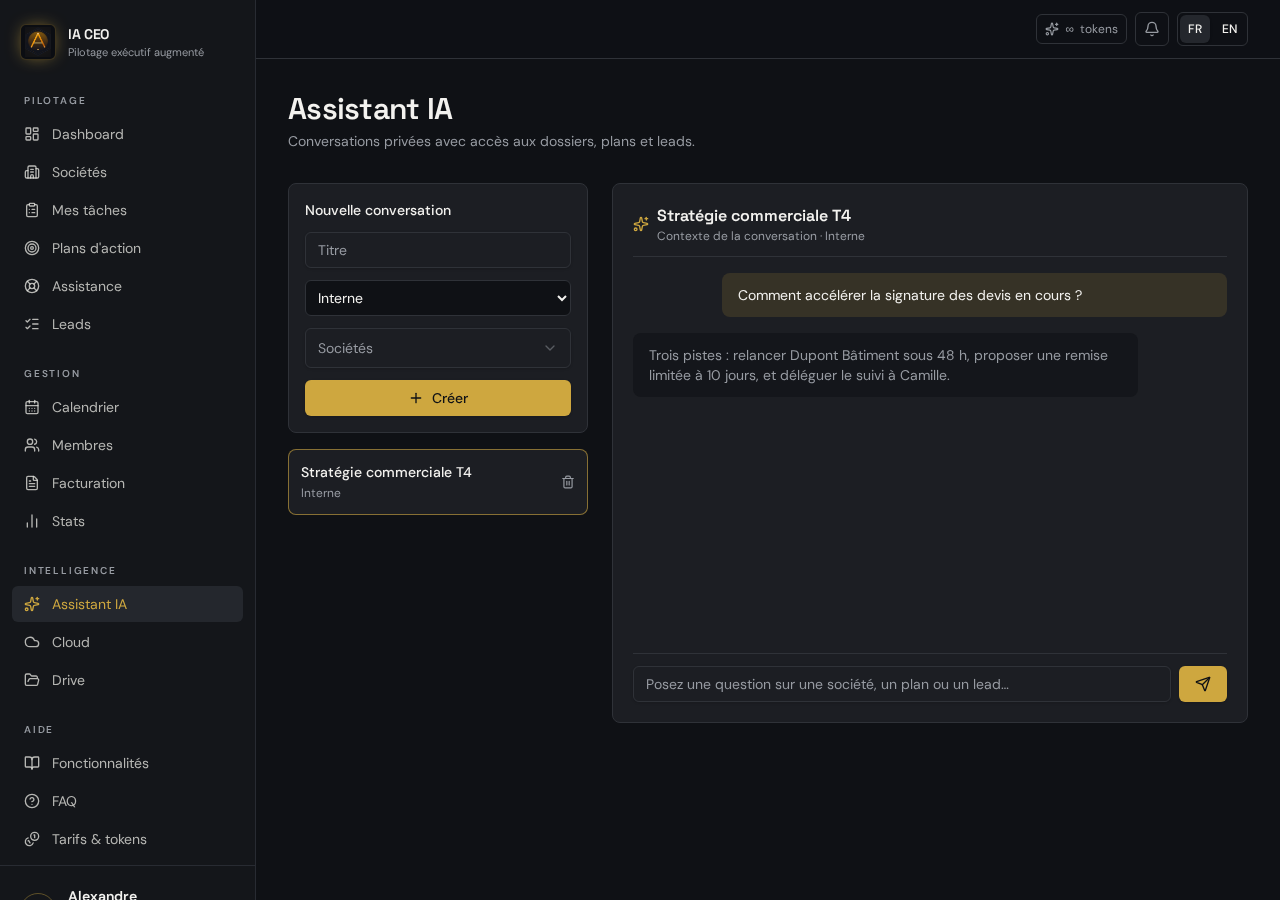Switch language to FR
The image size is (1280, 900).
(1195, 29)
